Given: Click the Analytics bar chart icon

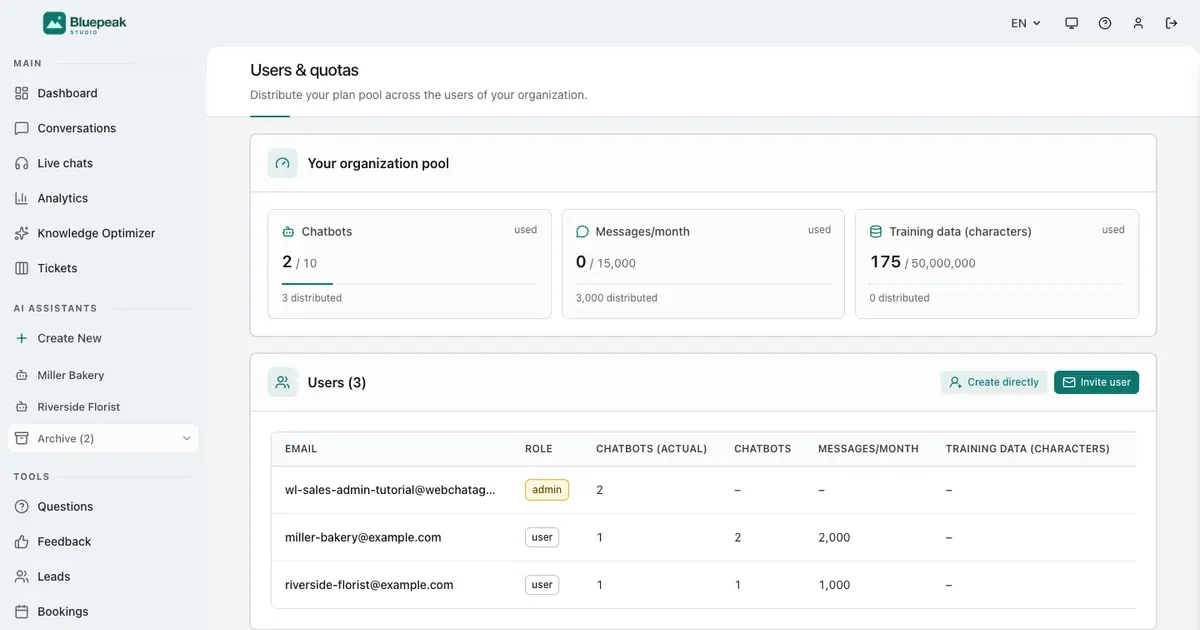Looking at the screenshot, I should pyautogui.click(x=22, y=198).
